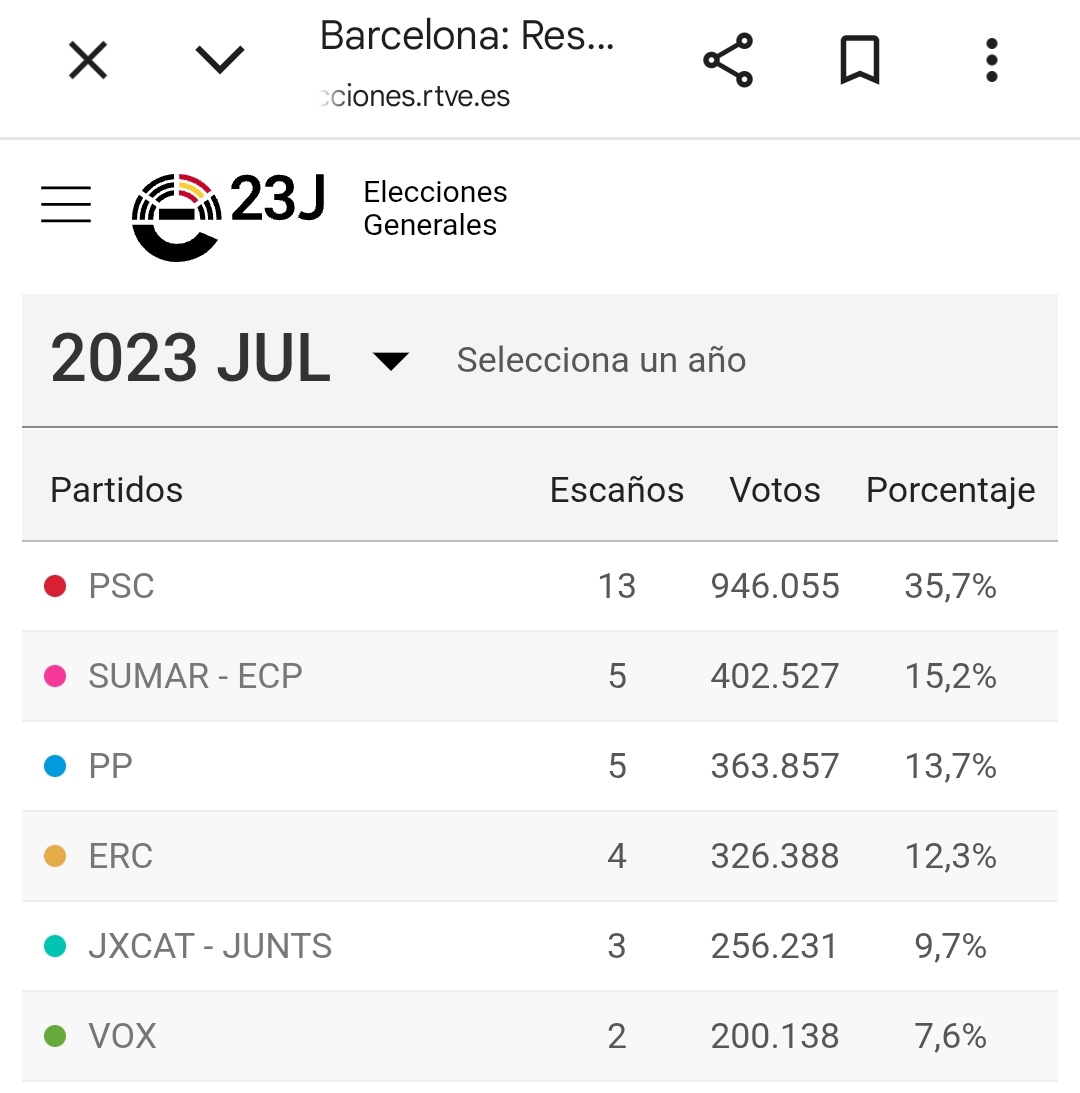Image resolution: width=1080 pixels, height=1093 pixels.
Task: Open the 2023 JUL year dropdown
Action: click(x=390, y=361)
